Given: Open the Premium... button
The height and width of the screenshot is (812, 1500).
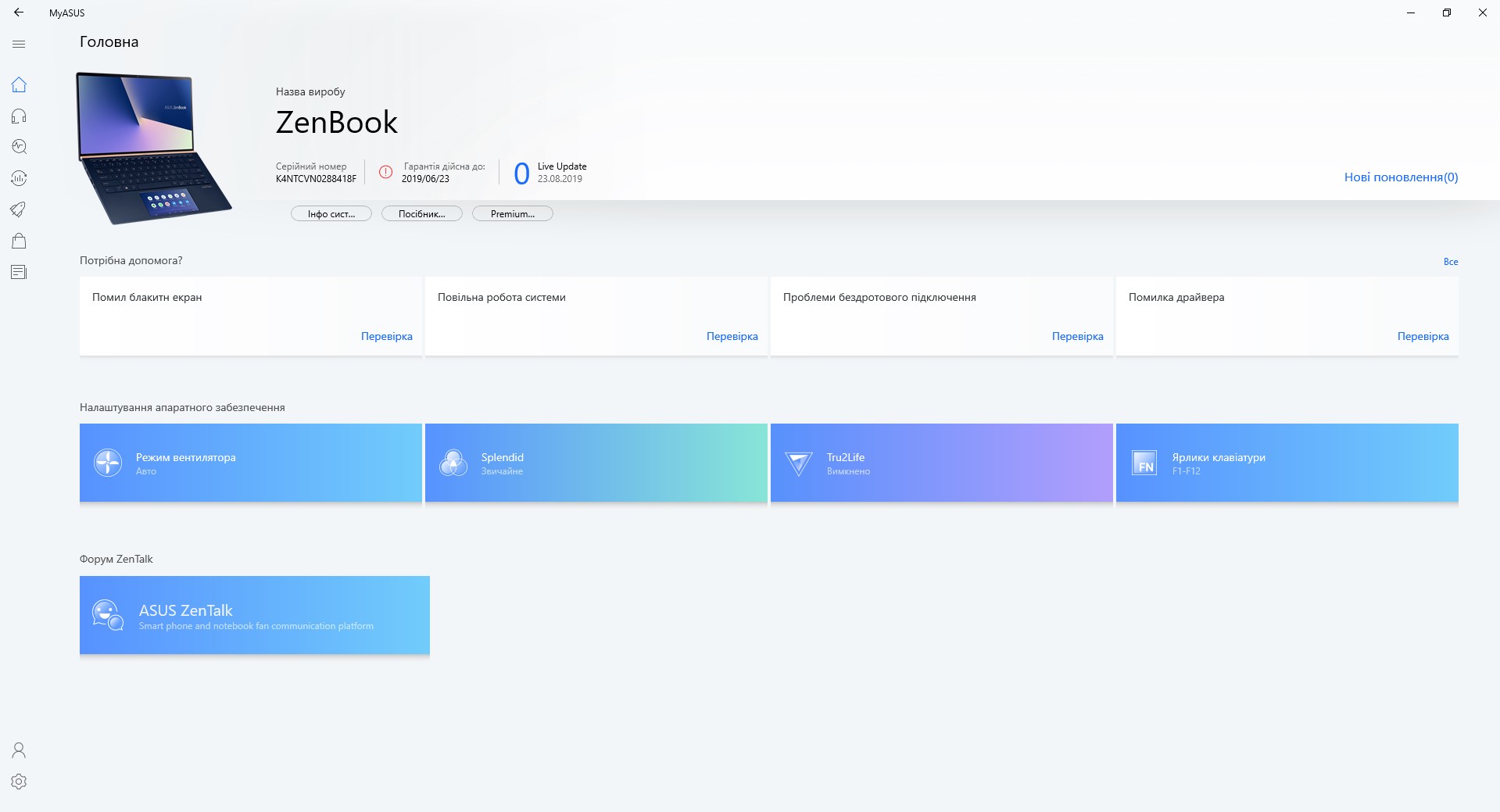Looking at the screenshot, I should (513, 213).
